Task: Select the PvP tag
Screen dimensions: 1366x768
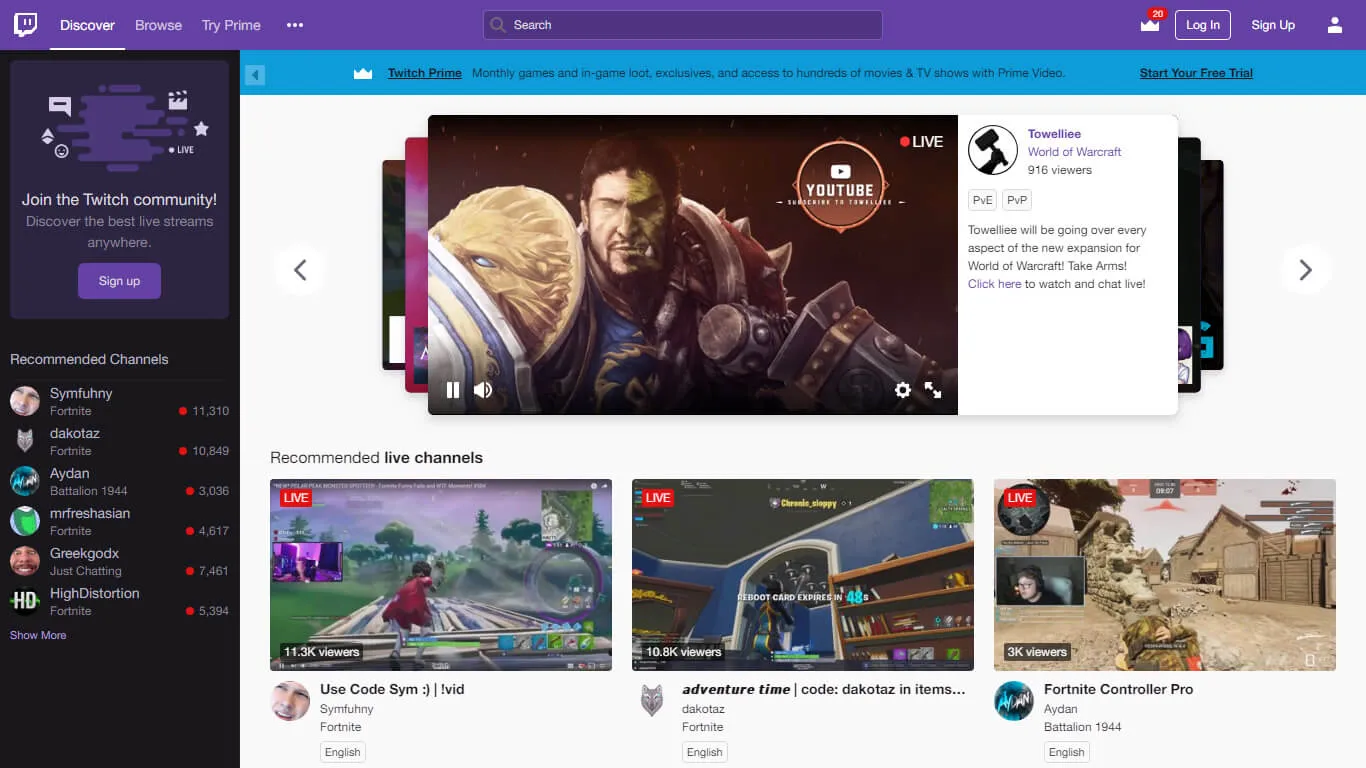Action: pos(1017,200)
